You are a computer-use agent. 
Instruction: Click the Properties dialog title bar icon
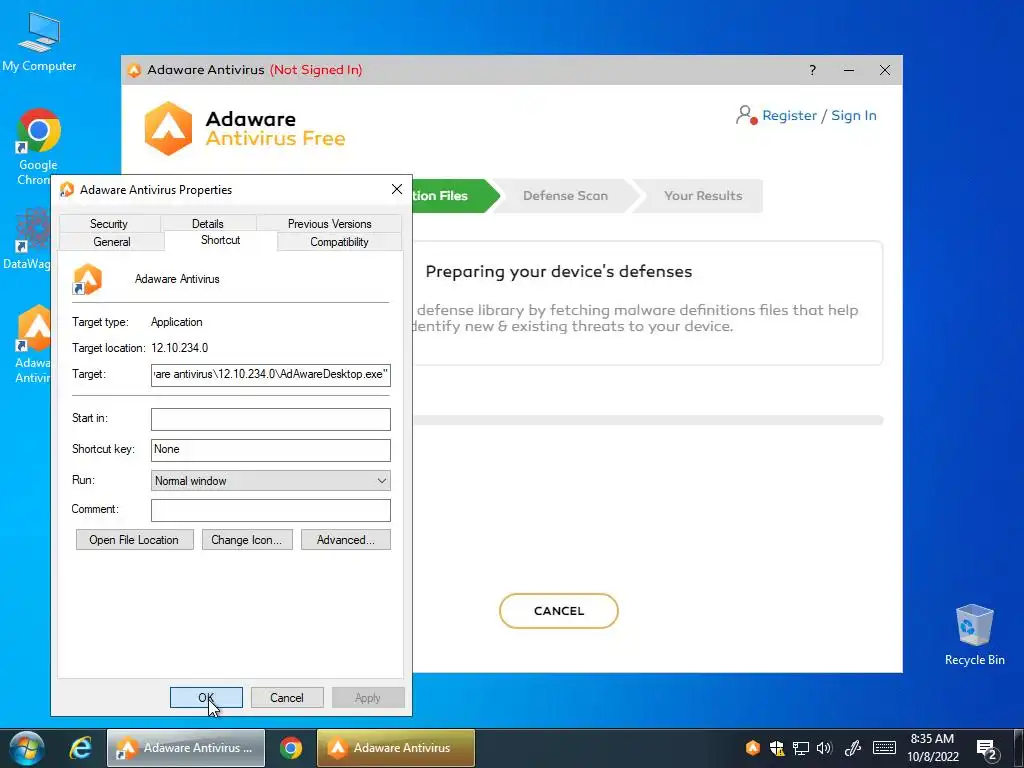pyautogui.click(x=67, y=189)
